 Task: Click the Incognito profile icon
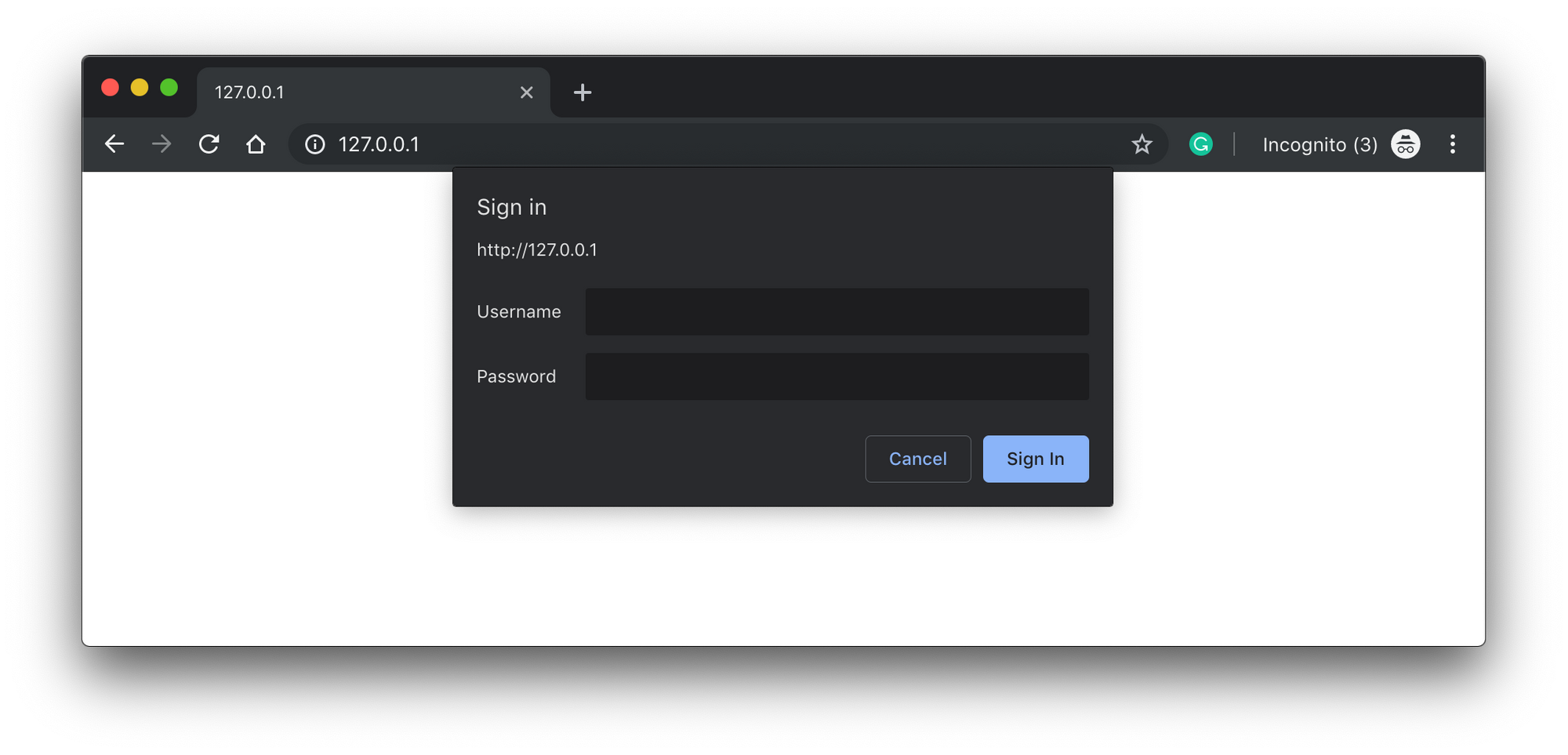click(1404, 143)
